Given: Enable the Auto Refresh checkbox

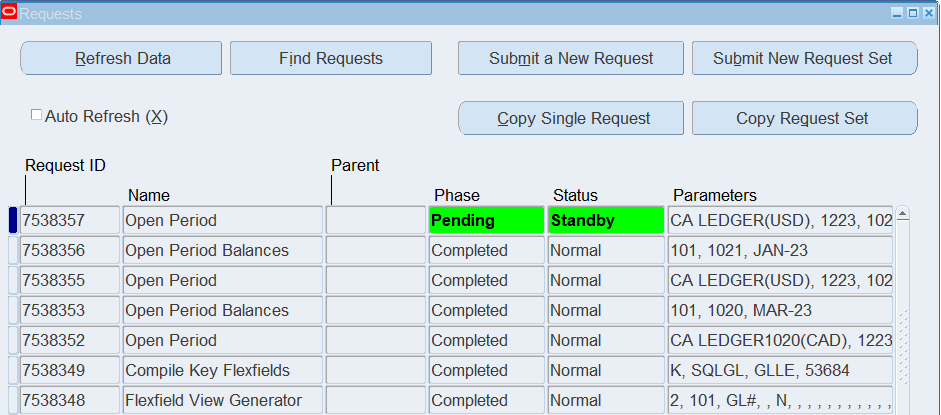Looking at the screenshot, I should 37,115.
